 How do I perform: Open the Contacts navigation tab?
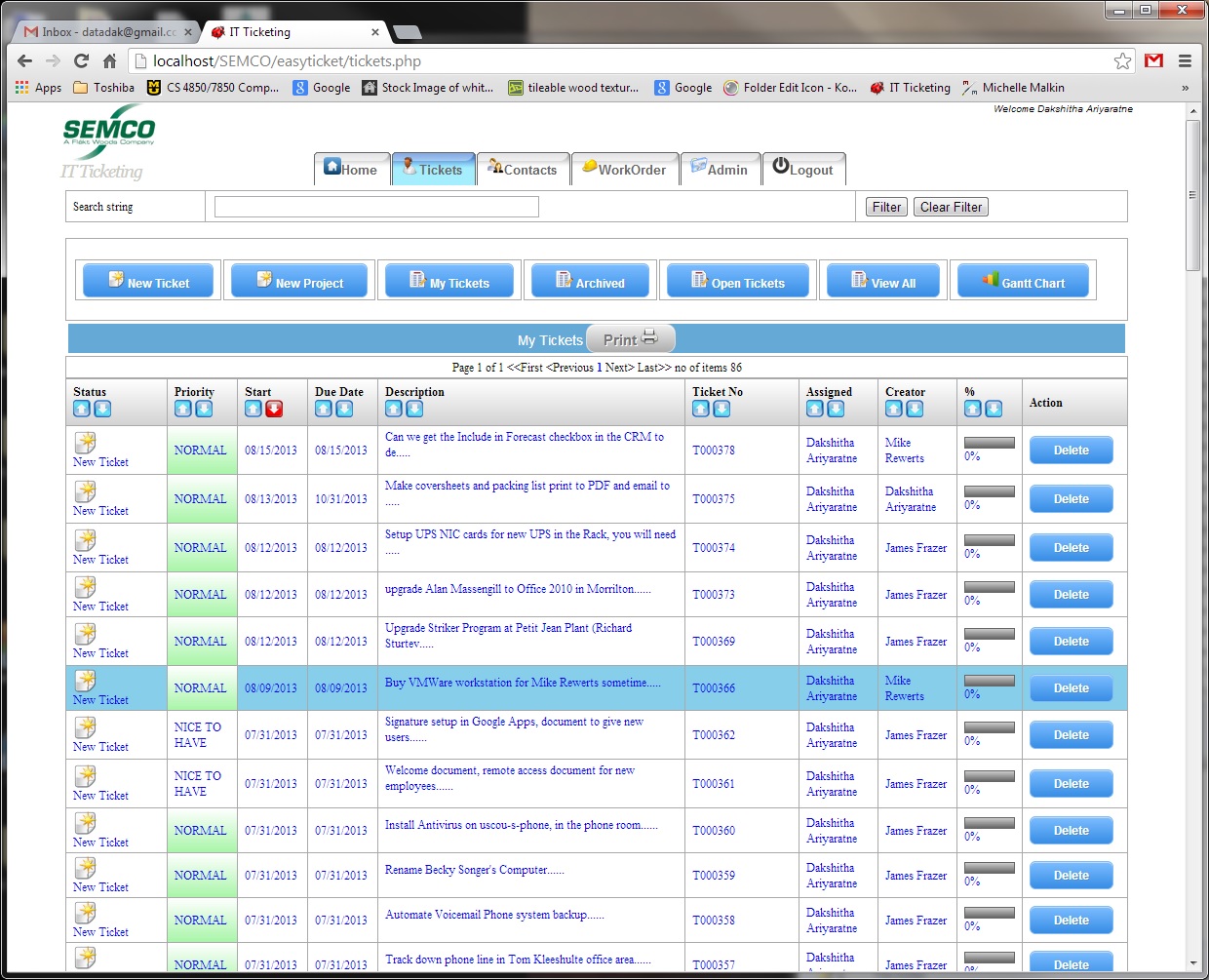(x=523, y=170)
